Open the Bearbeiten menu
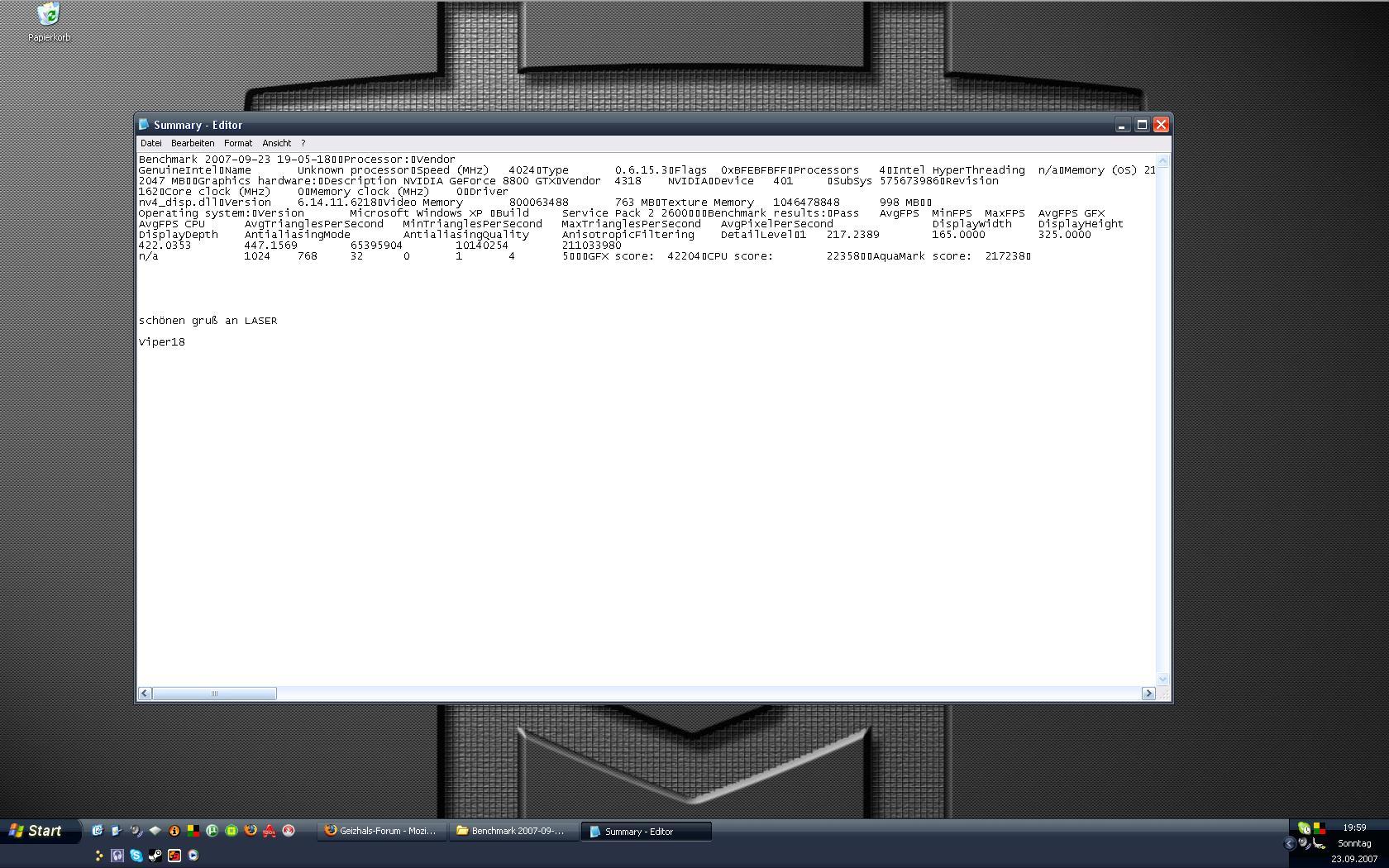Image resolution: width=1389 pixels, height=868 pixels. click(x=193, y=143)
